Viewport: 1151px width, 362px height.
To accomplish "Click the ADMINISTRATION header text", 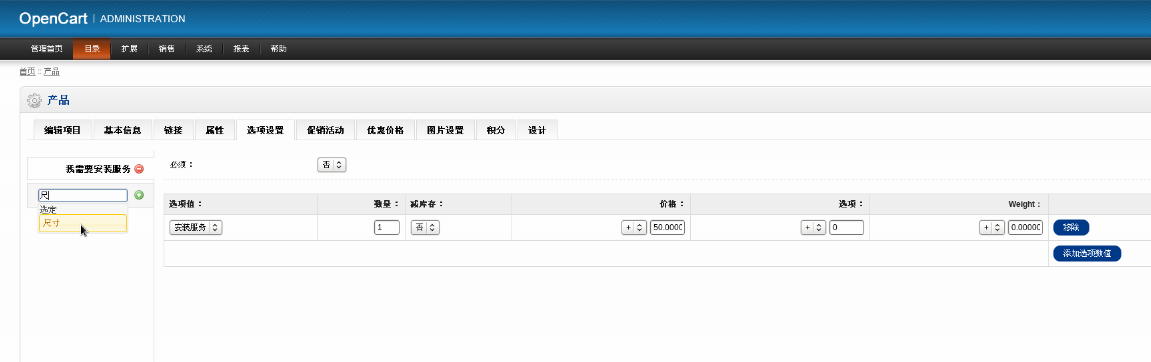I will [x=142, y=18].
